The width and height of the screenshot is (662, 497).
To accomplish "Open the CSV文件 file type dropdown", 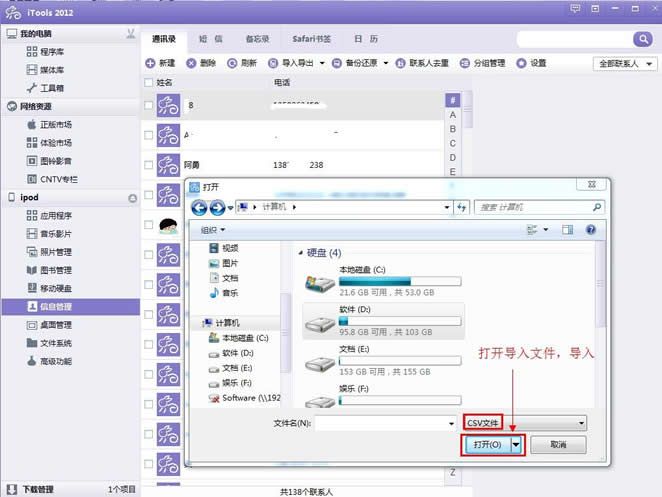I will coord(525,423).
